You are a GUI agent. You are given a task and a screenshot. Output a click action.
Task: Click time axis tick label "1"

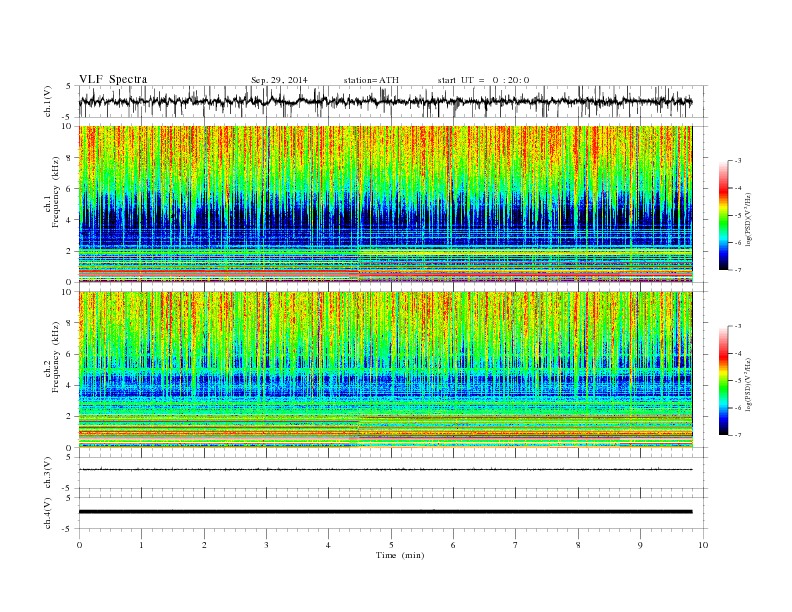[141, 545]
